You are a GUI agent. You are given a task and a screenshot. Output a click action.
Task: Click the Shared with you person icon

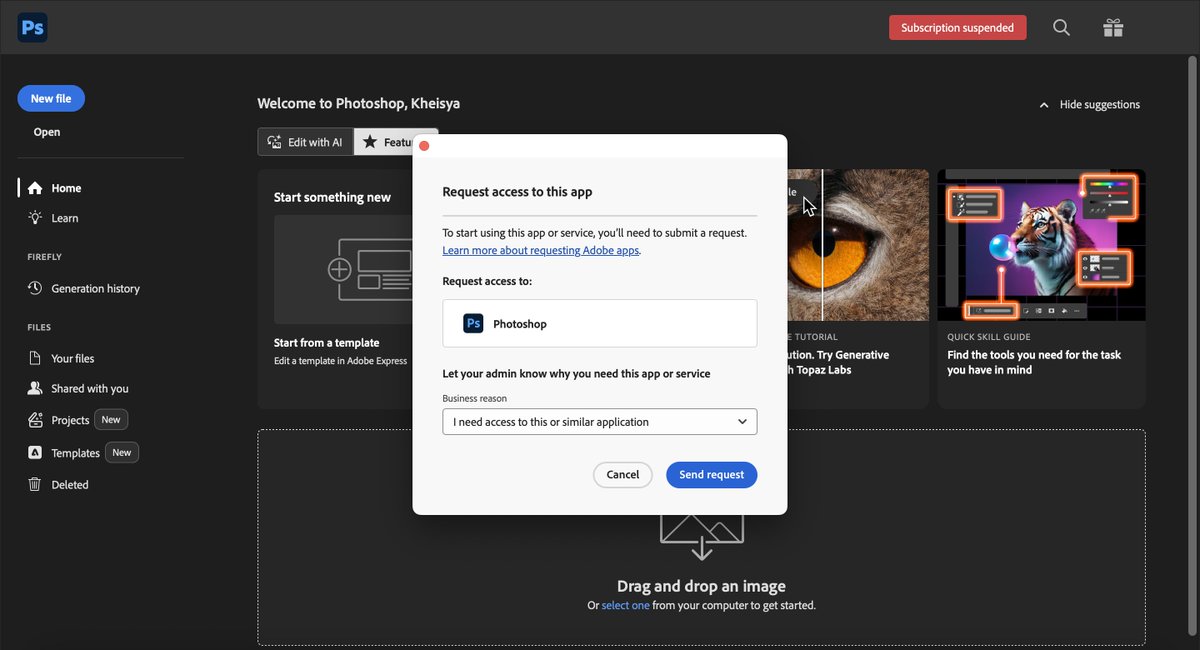click(35, 388)
